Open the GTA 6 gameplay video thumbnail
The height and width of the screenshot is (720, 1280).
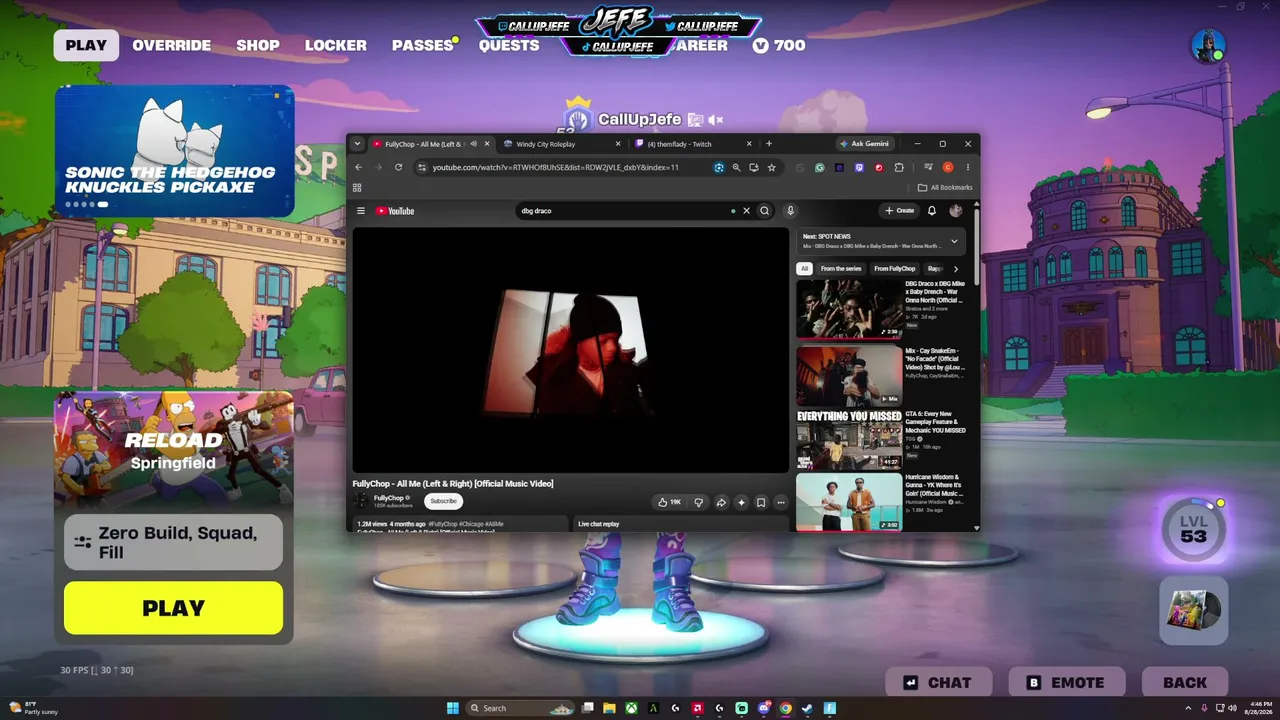point(849,439)
